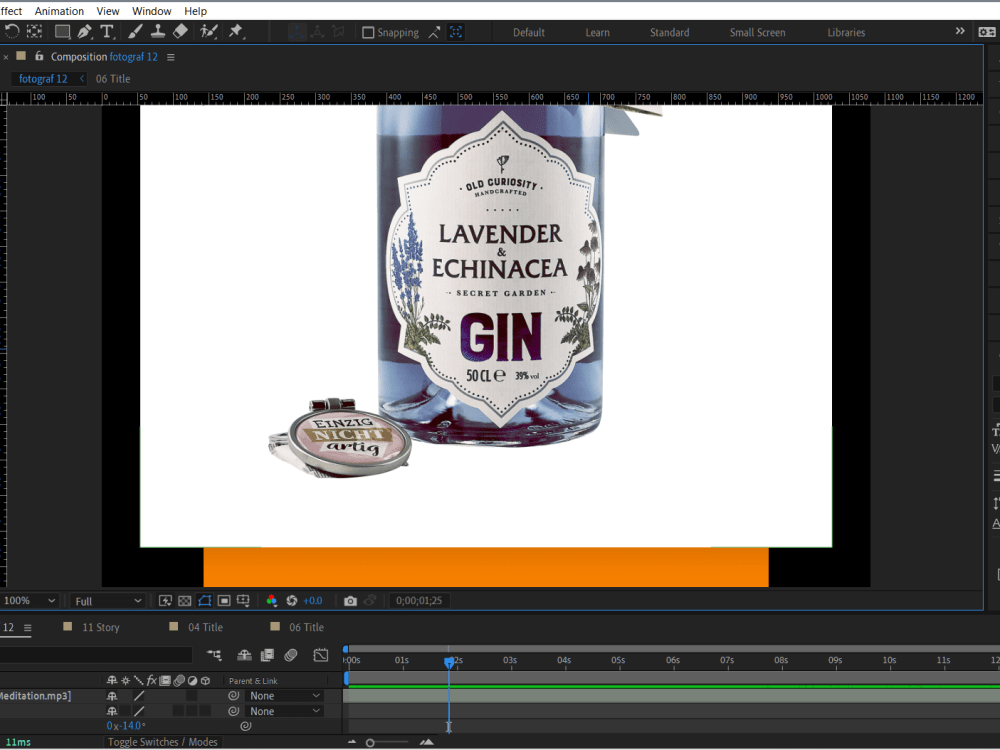1000x750 pixels.
Task: Select the Horizontal Type tool
Action: [x=107, y=31]
